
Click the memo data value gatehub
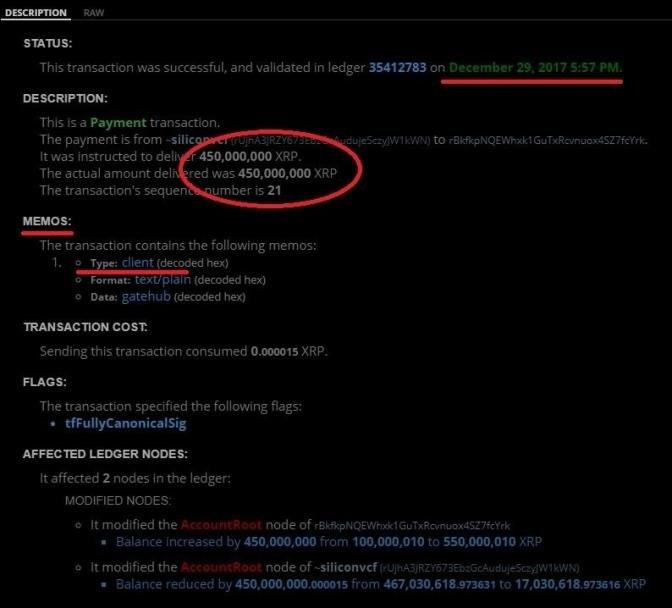(x=146, y=297)
